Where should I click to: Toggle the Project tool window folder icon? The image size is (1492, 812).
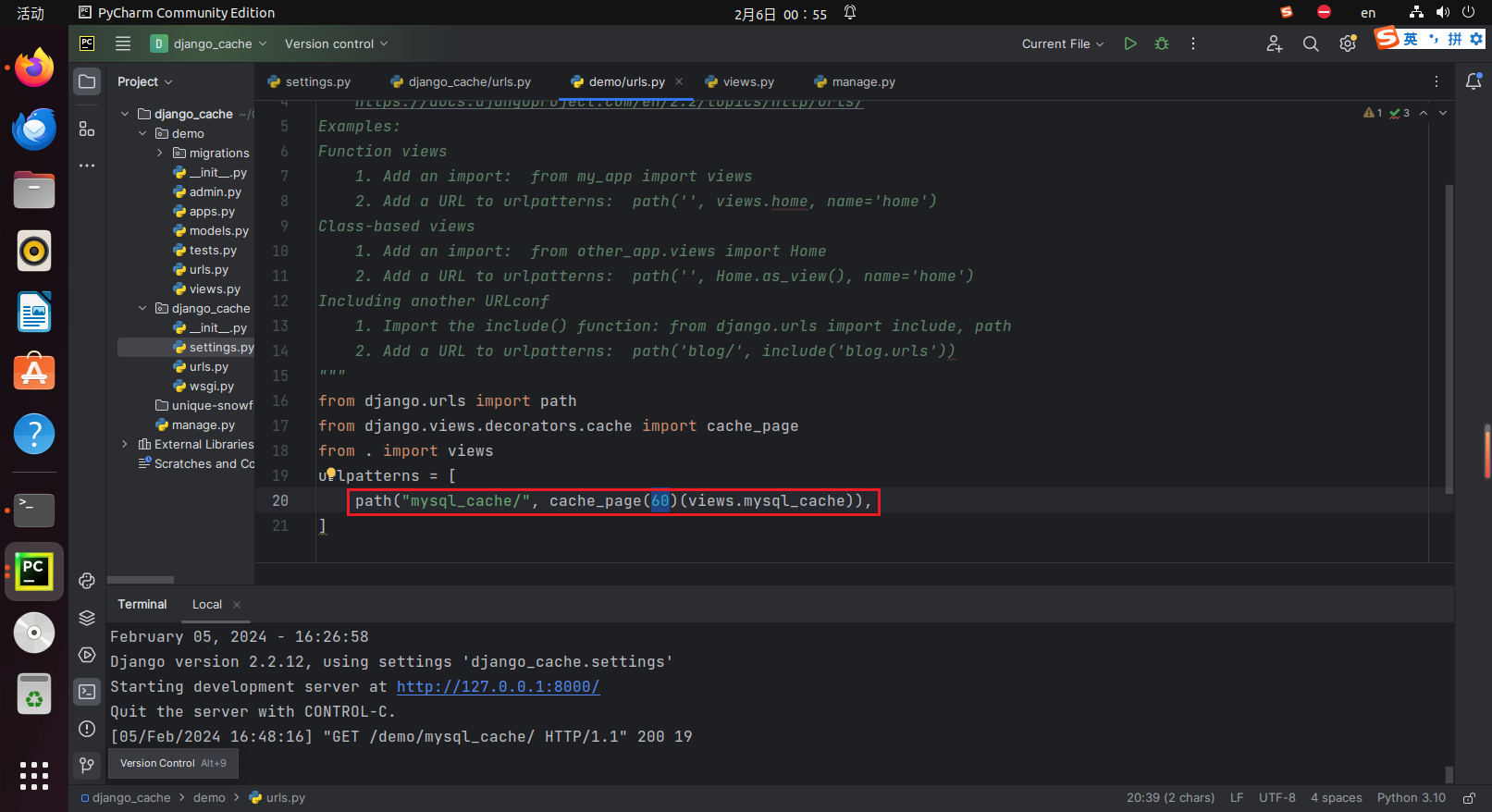pyautogui.click(x=87, y=81)
